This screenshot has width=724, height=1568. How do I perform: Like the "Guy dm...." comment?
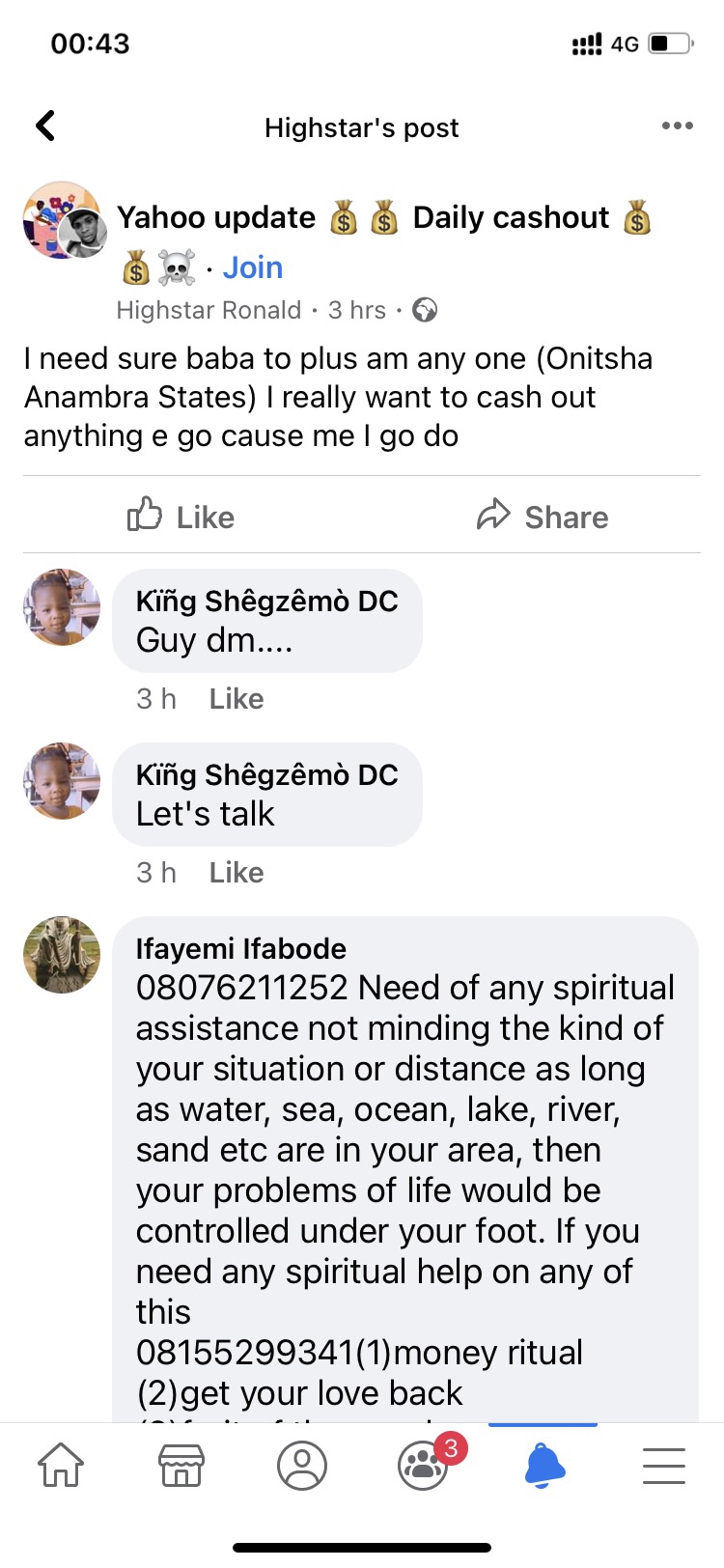(x=237, y=698)
